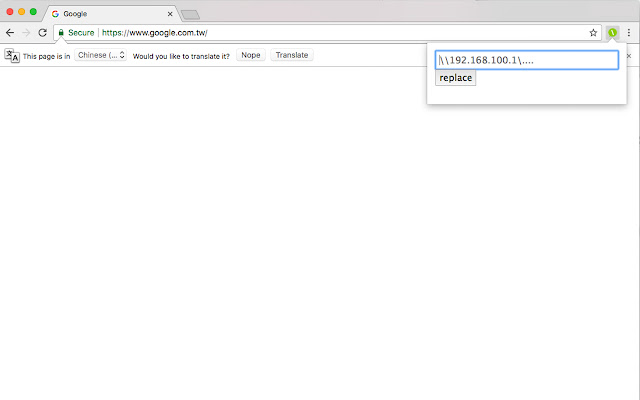Click the replace button in the popup
Image resolution: width=640 pixels, height=400 pixels.
pos(455,78)
